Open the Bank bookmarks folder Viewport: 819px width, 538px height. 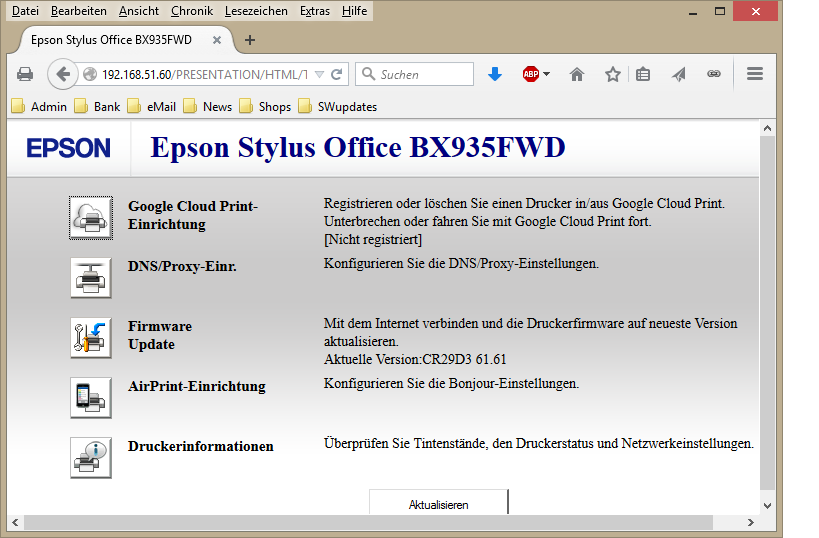tap(98, 107)
